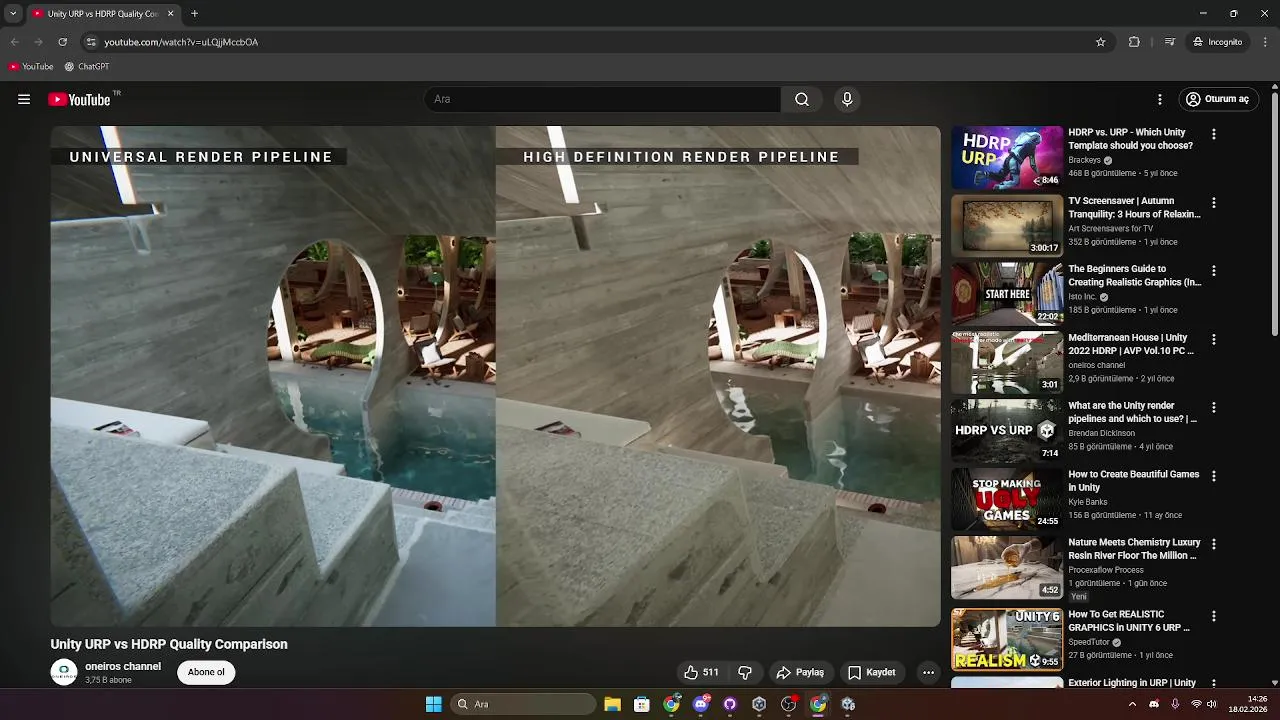Open media control icon in browser toolbar
1280x720 pixels.
click(1169, 42)
